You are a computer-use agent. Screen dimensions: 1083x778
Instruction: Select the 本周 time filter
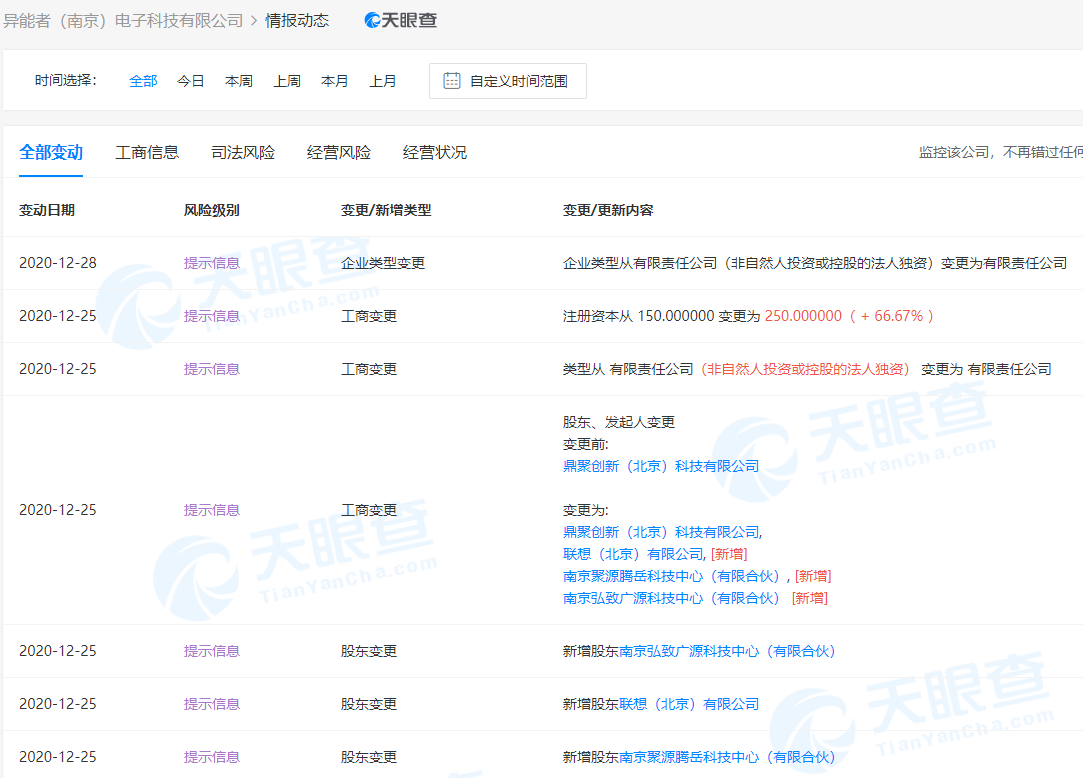(239, 81)
